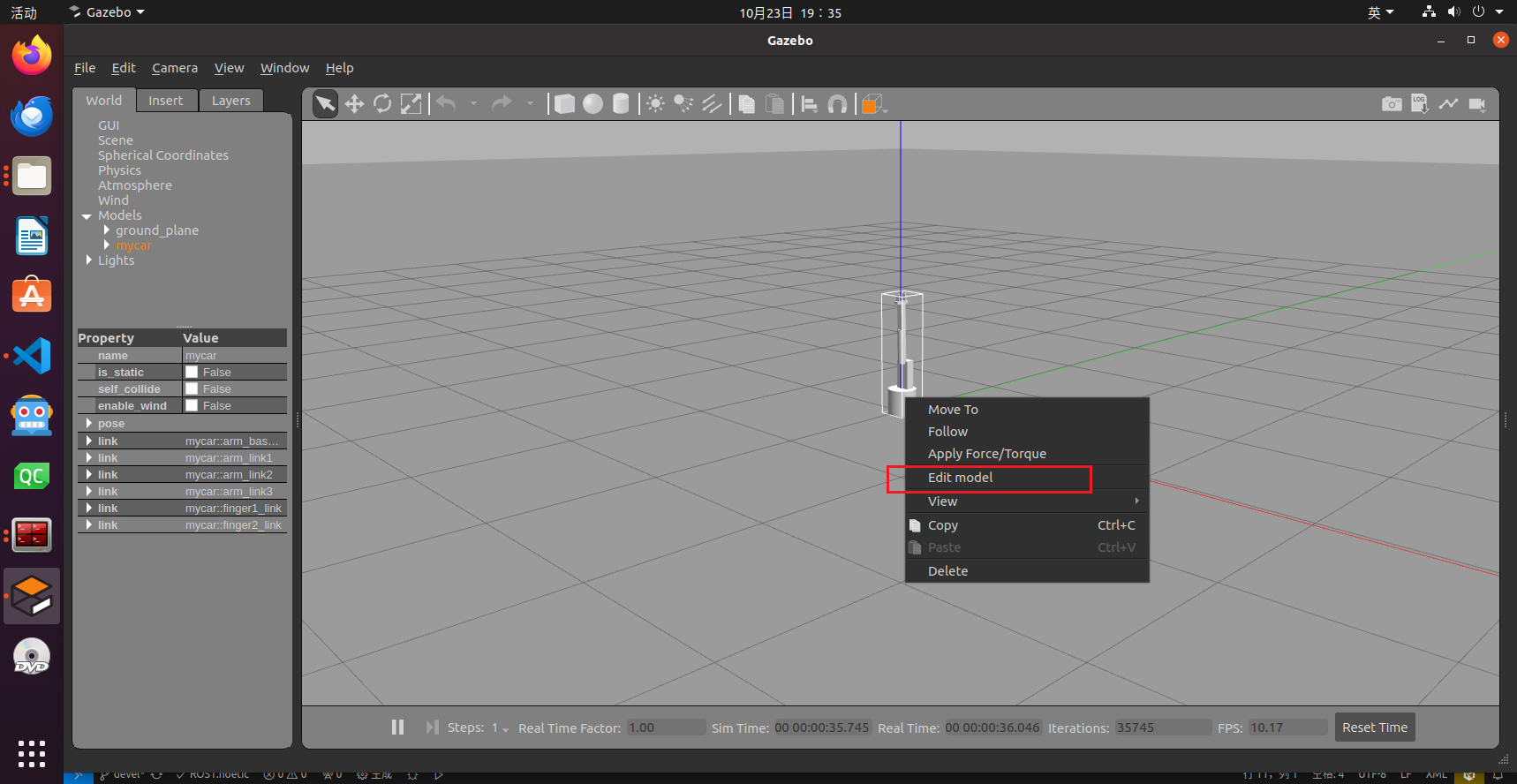Viewport: 1517px width, 784px height.
Task: Expand the pose property
Action: (89, 423)
